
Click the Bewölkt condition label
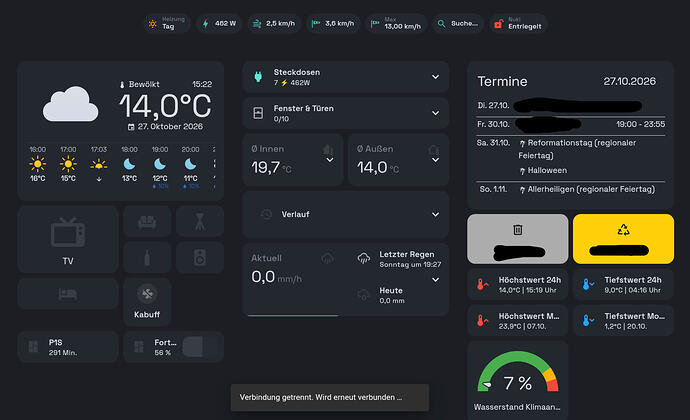coord(144,84)
